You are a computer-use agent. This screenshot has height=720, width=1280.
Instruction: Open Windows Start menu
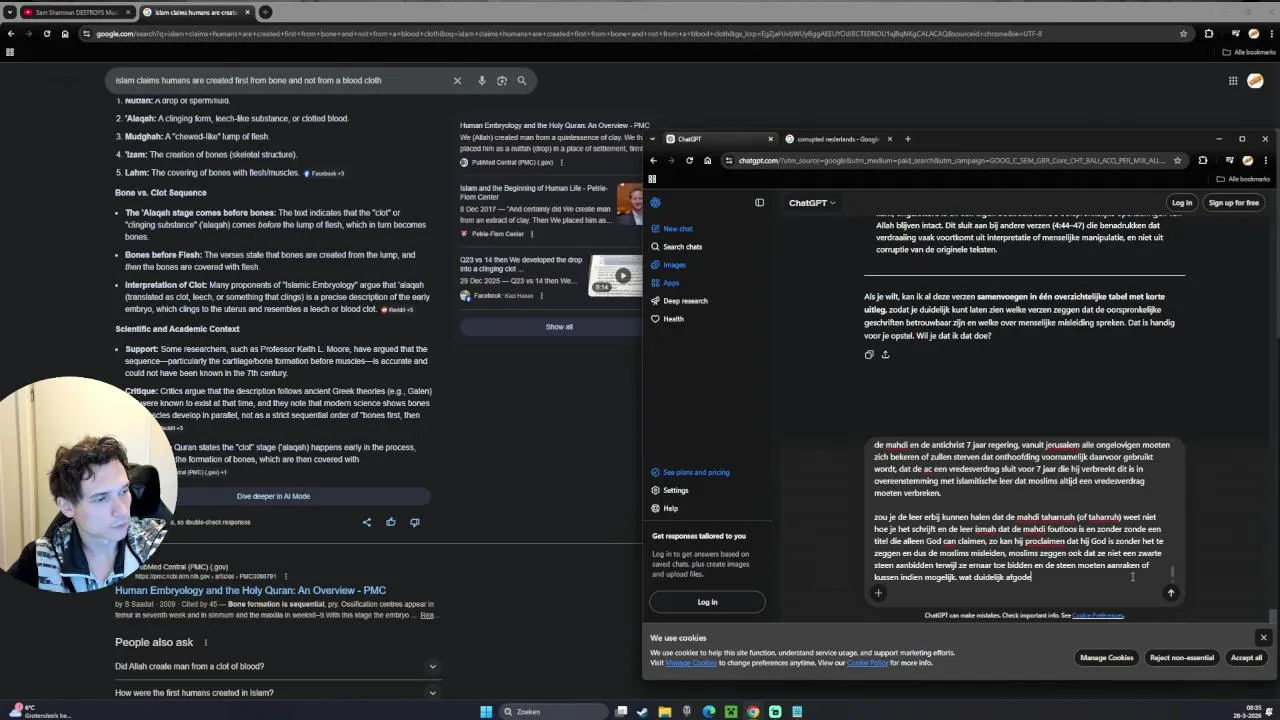pyautogui.click(x=486, y=711)
